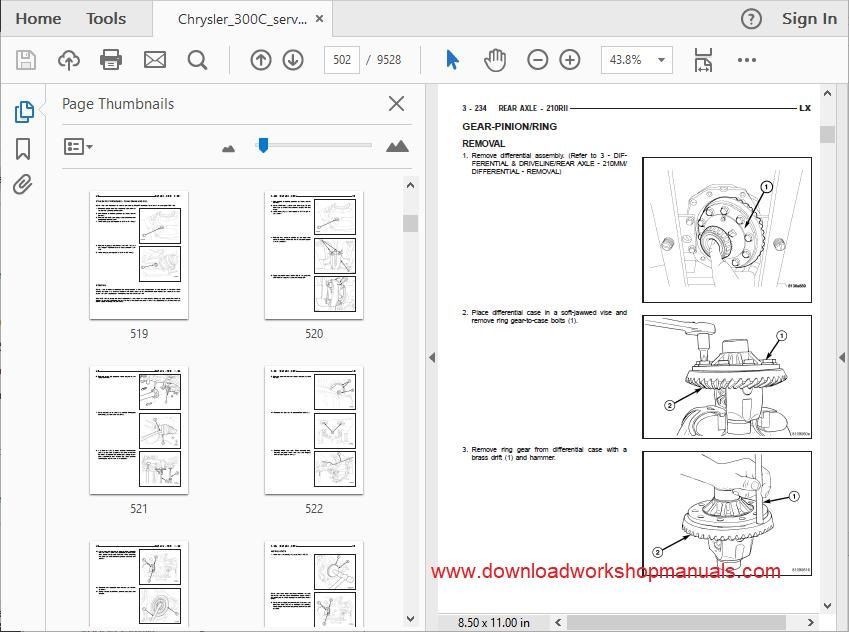The image size is (849, 632).
Task: Select page 520 thumbnail
Action: (314, 256)
